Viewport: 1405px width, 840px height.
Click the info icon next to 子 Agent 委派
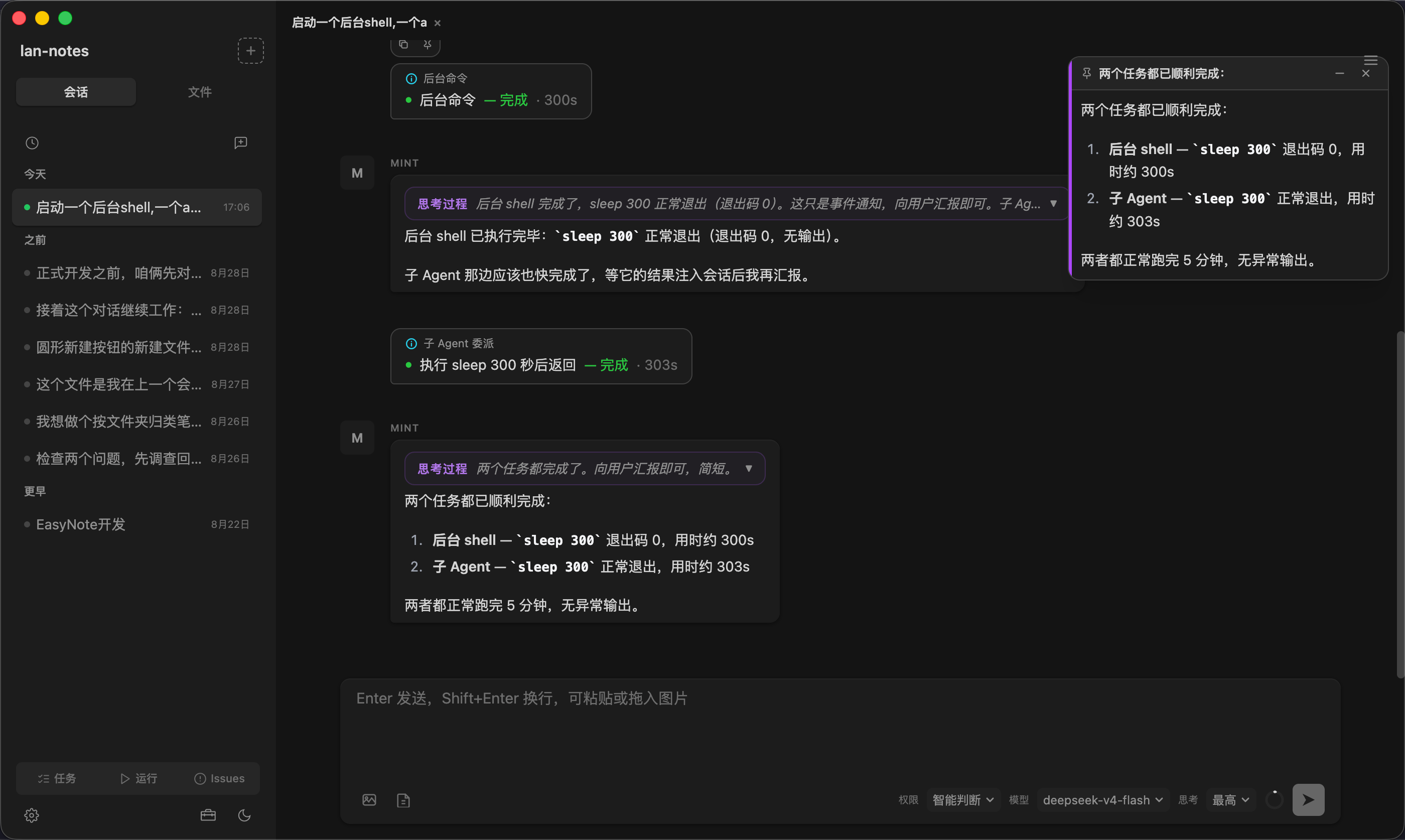tap(411, 344)
